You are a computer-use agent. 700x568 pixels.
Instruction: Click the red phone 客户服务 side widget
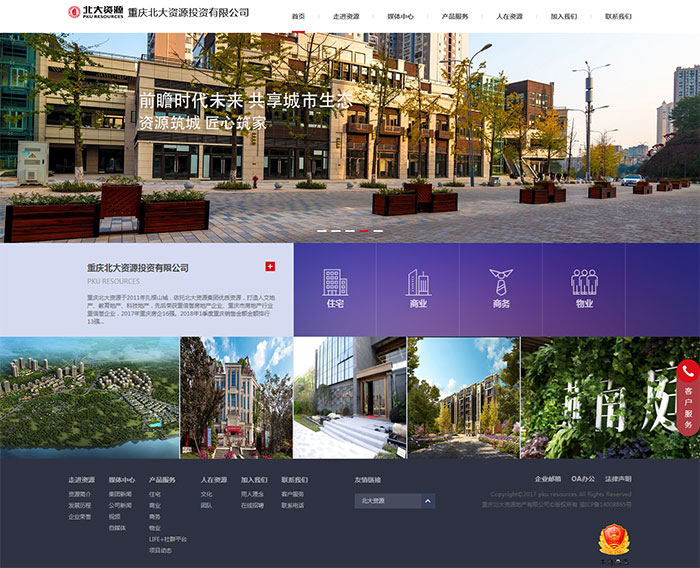pyautogui.click(x=688, y=397)
